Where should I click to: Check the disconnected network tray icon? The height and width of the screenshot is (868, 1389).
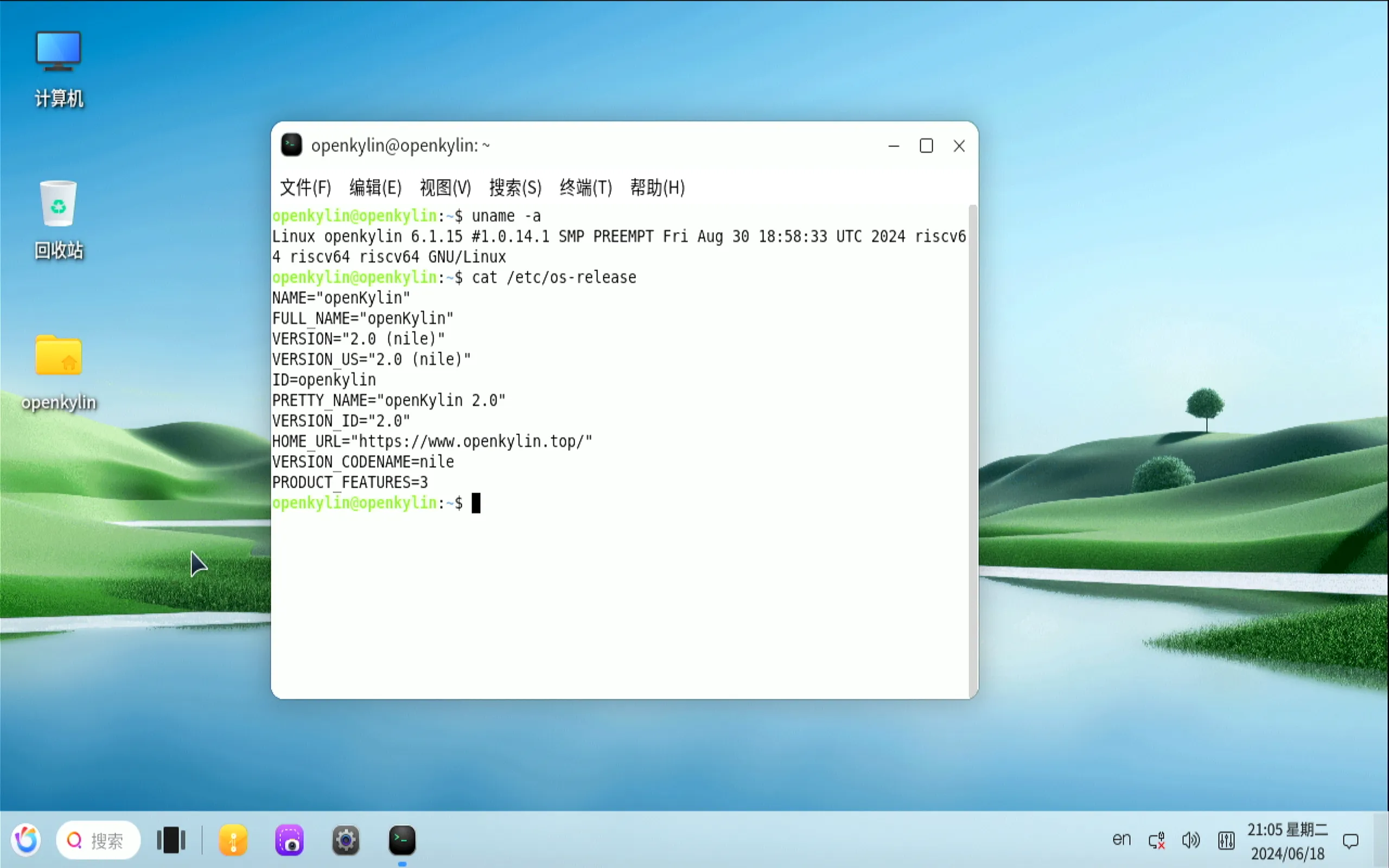click(x=1157, y=840)
